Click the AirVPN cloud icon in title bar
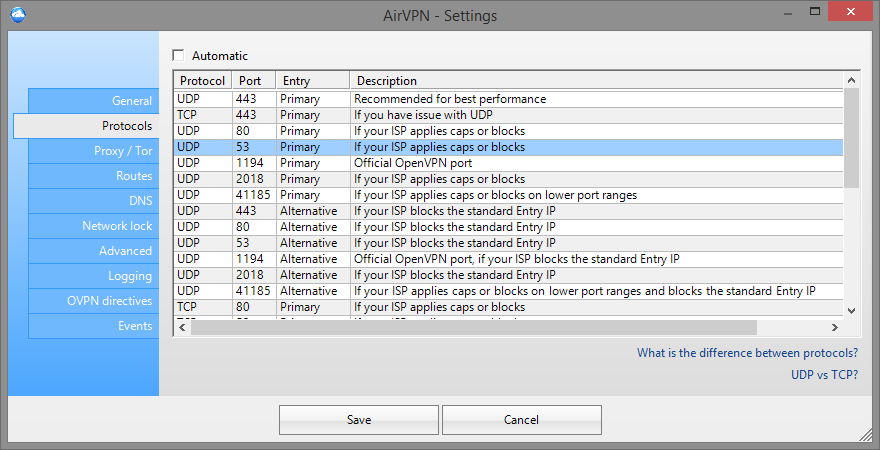The image size is (880, 450). click(18, 15)
